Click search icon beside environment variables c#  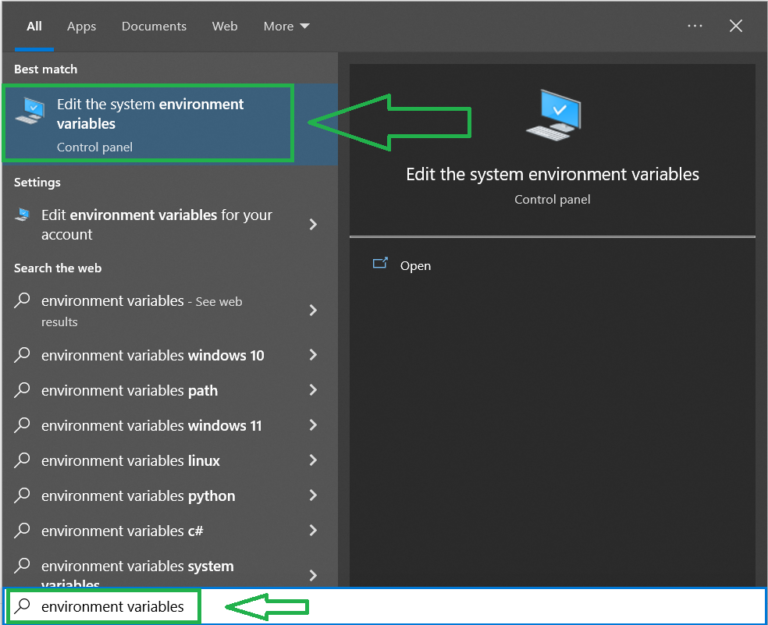22,530
